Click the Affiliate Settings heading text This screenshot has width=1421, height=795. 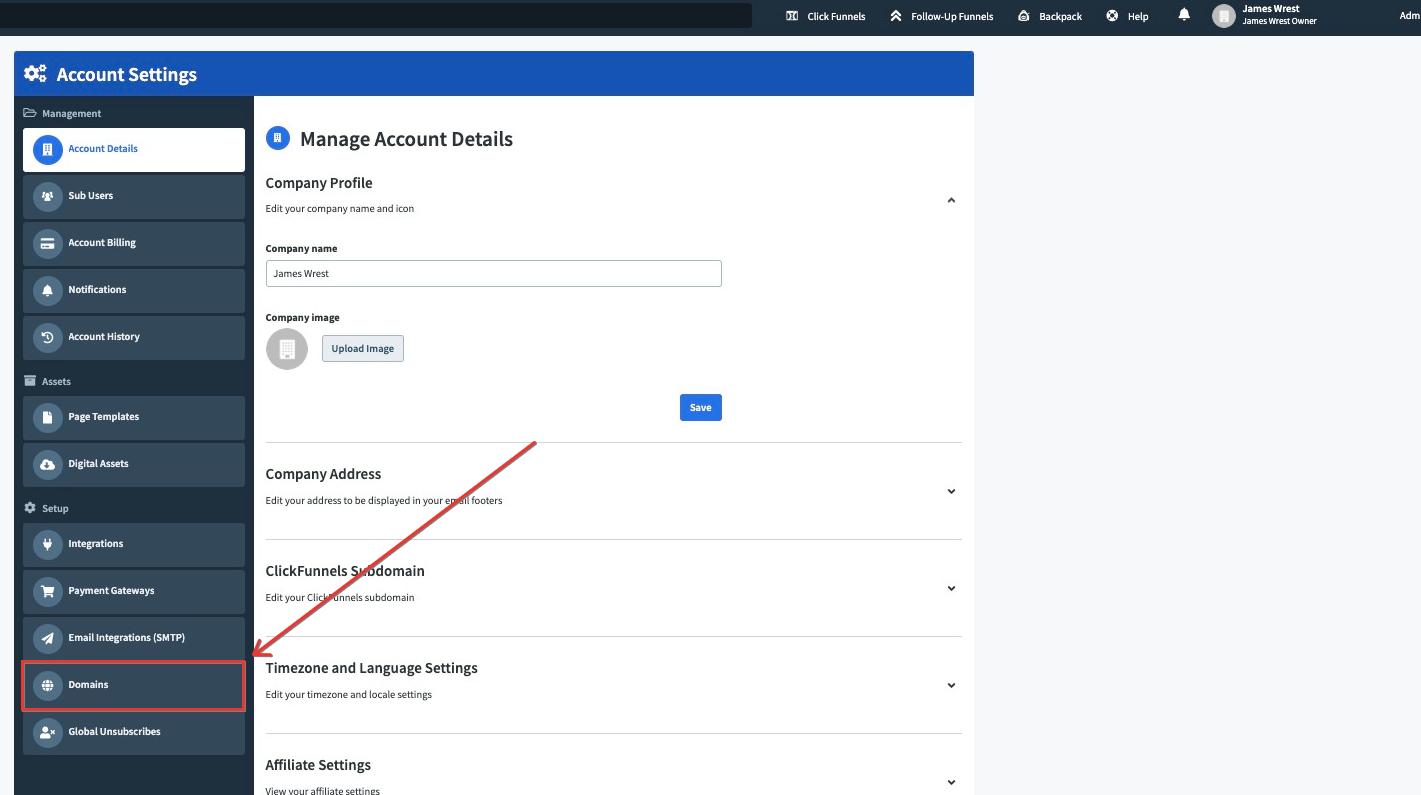pos(318,765)
